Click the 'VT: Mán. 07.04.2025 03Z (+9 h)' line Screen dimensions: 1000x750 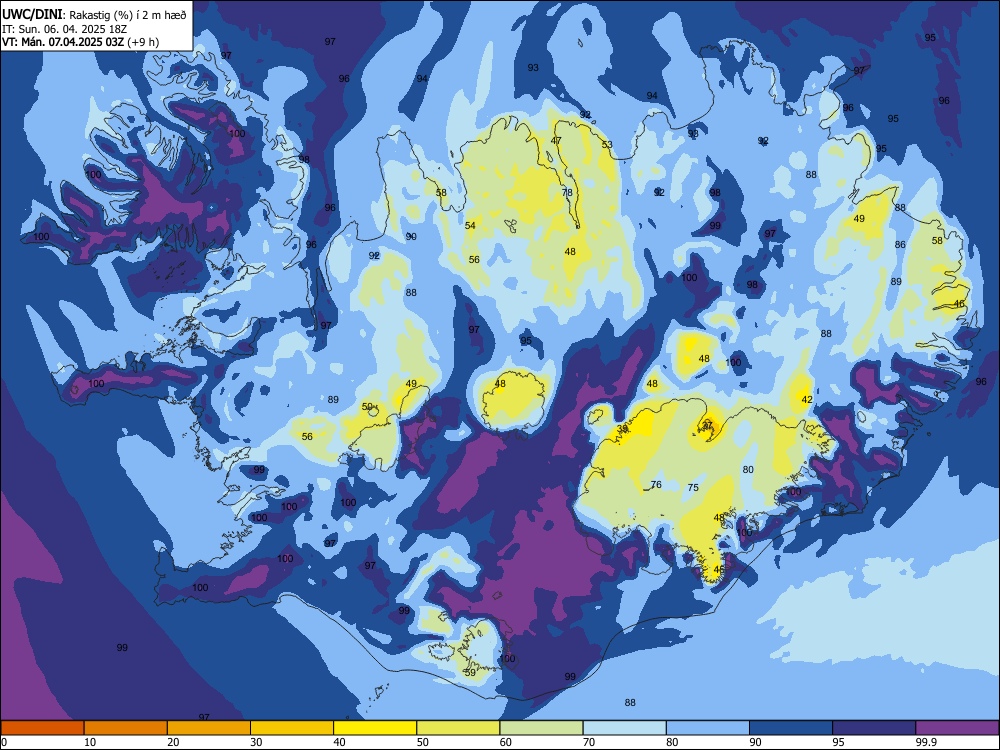click(x=80, y=42)
